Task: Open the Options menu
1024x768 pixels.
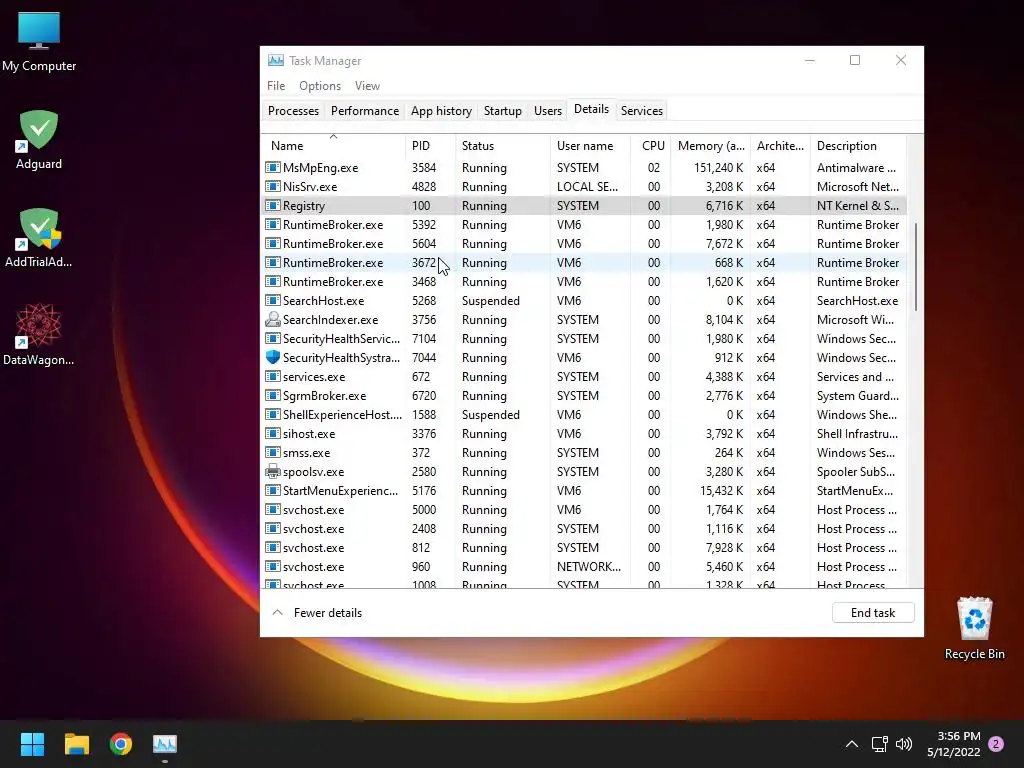Action: click(x=320, y=86)
